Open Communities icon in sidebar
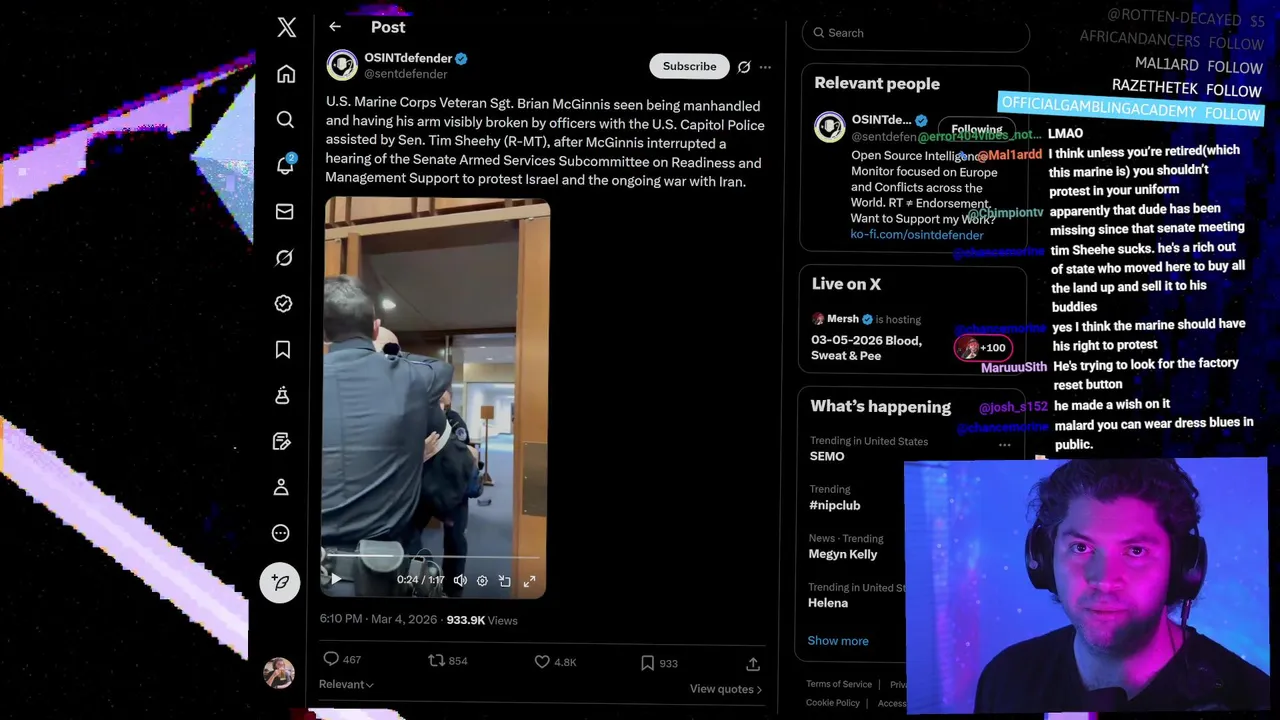Viewport: 1280px width, 720px height. [282, 396]
